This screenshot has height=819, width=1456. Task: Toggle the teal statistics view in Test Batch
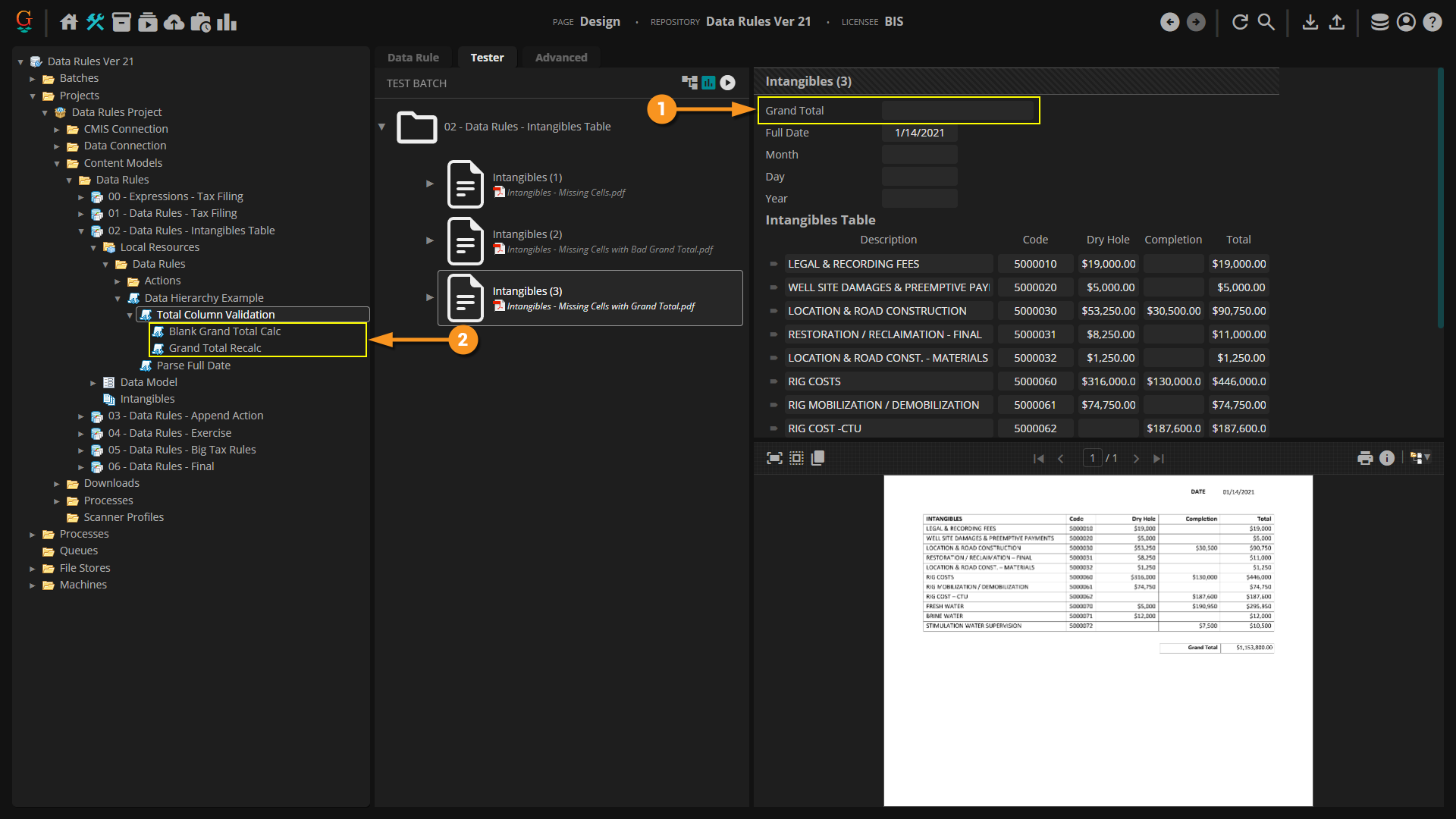(x=708, y=83)
